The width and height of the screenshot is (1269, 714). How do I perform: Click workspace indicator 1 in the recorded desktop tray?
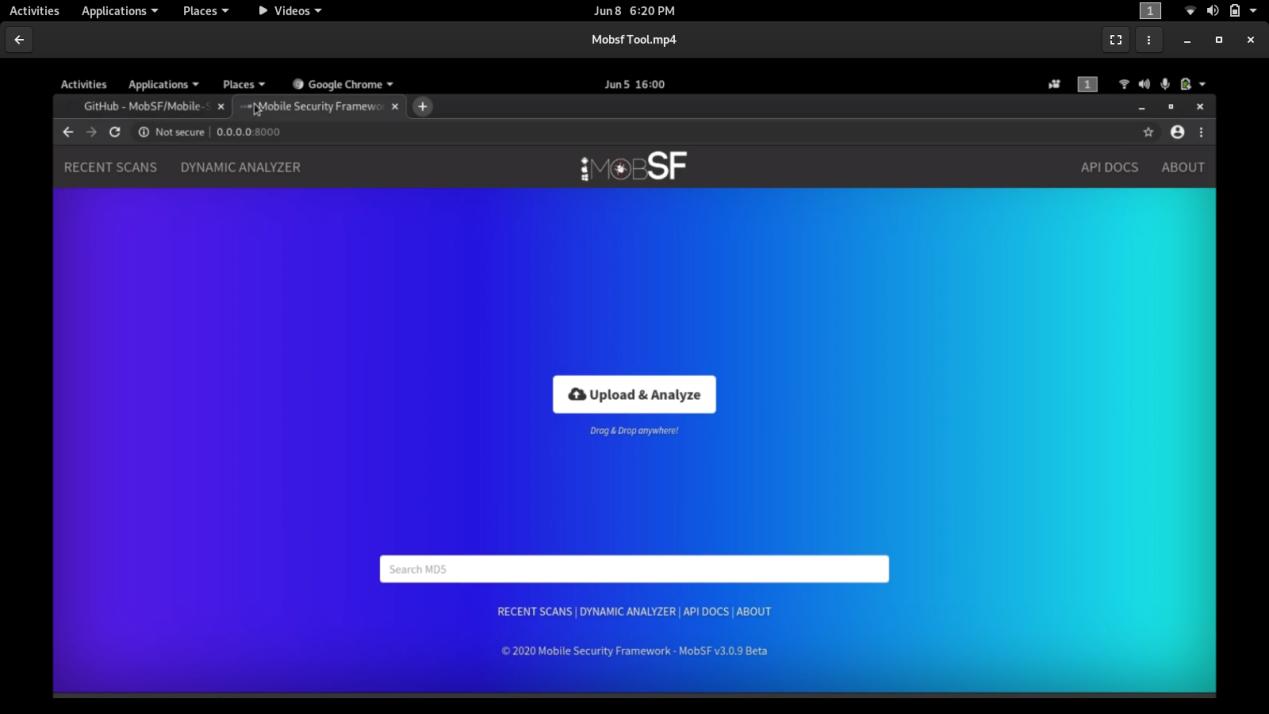coord(1087,85)
